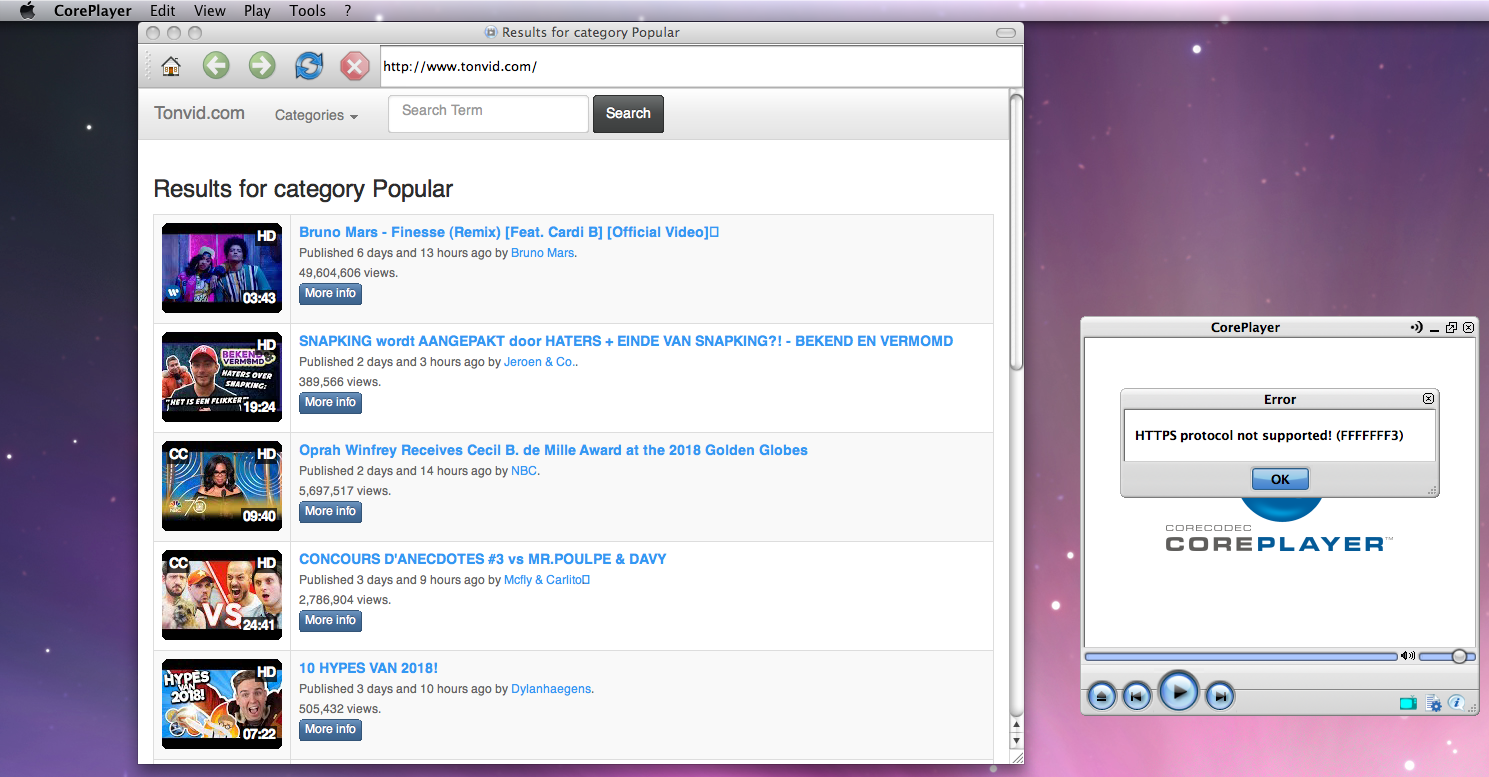Navigate forward with the green right arrow

(x=262, y=66)
